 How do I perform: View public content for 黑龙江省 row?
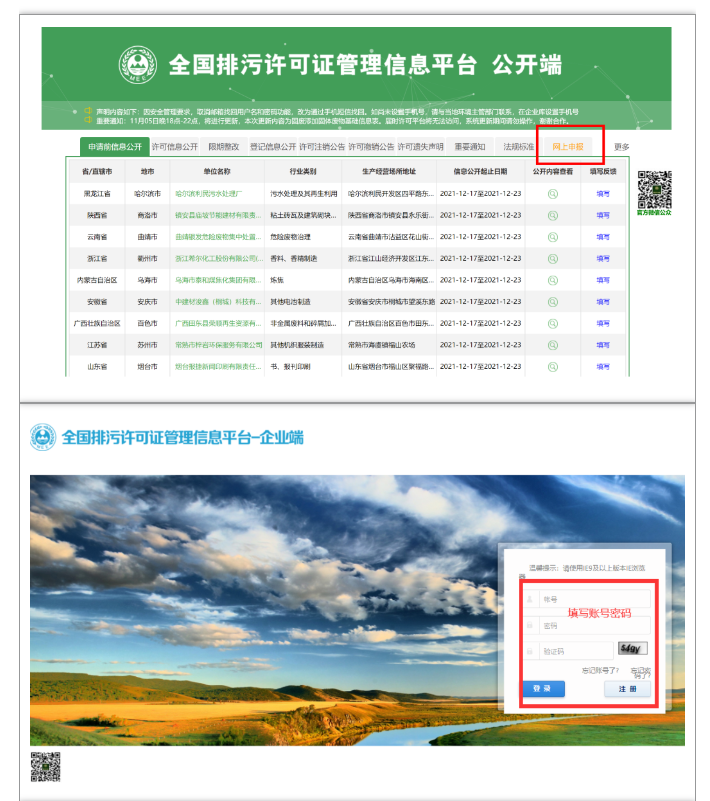pos(553,194)
